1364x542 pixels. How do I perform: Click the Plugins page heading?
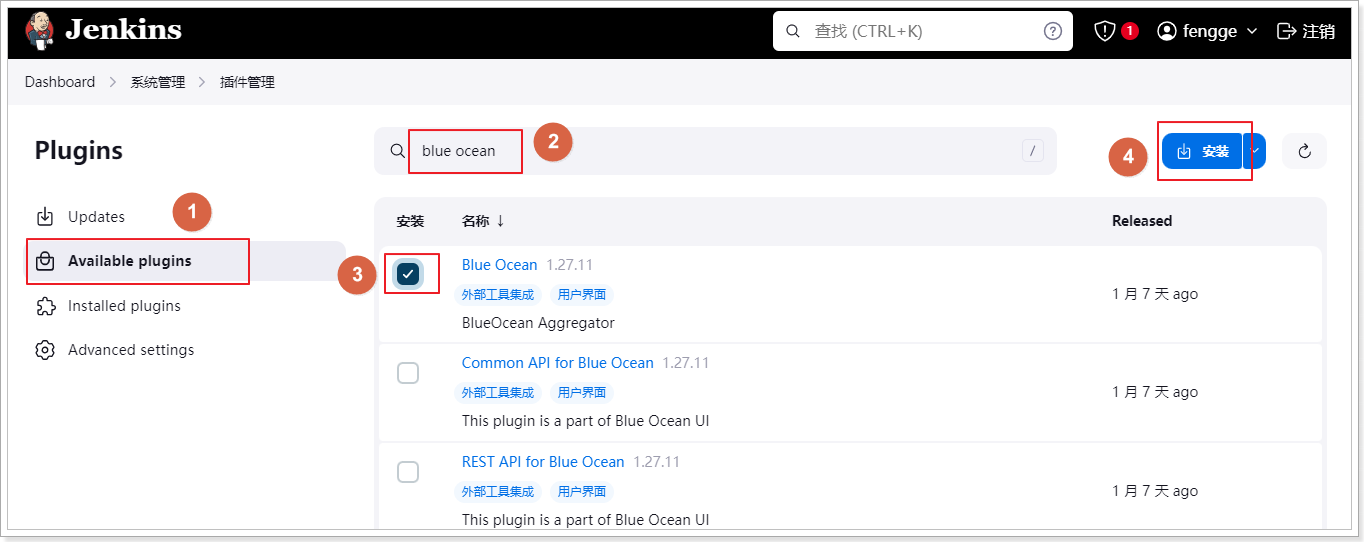[79, 151]
